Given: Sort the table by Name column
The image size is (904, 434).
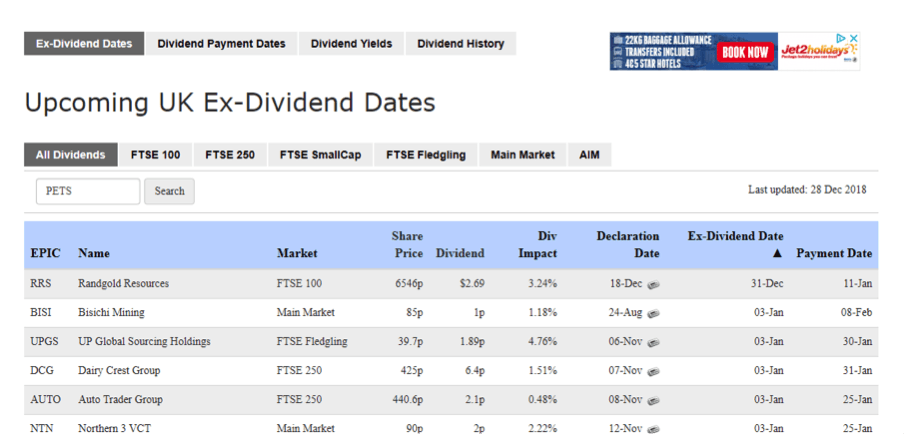Looking at the screenshot, I should click(x=94, y=254).
